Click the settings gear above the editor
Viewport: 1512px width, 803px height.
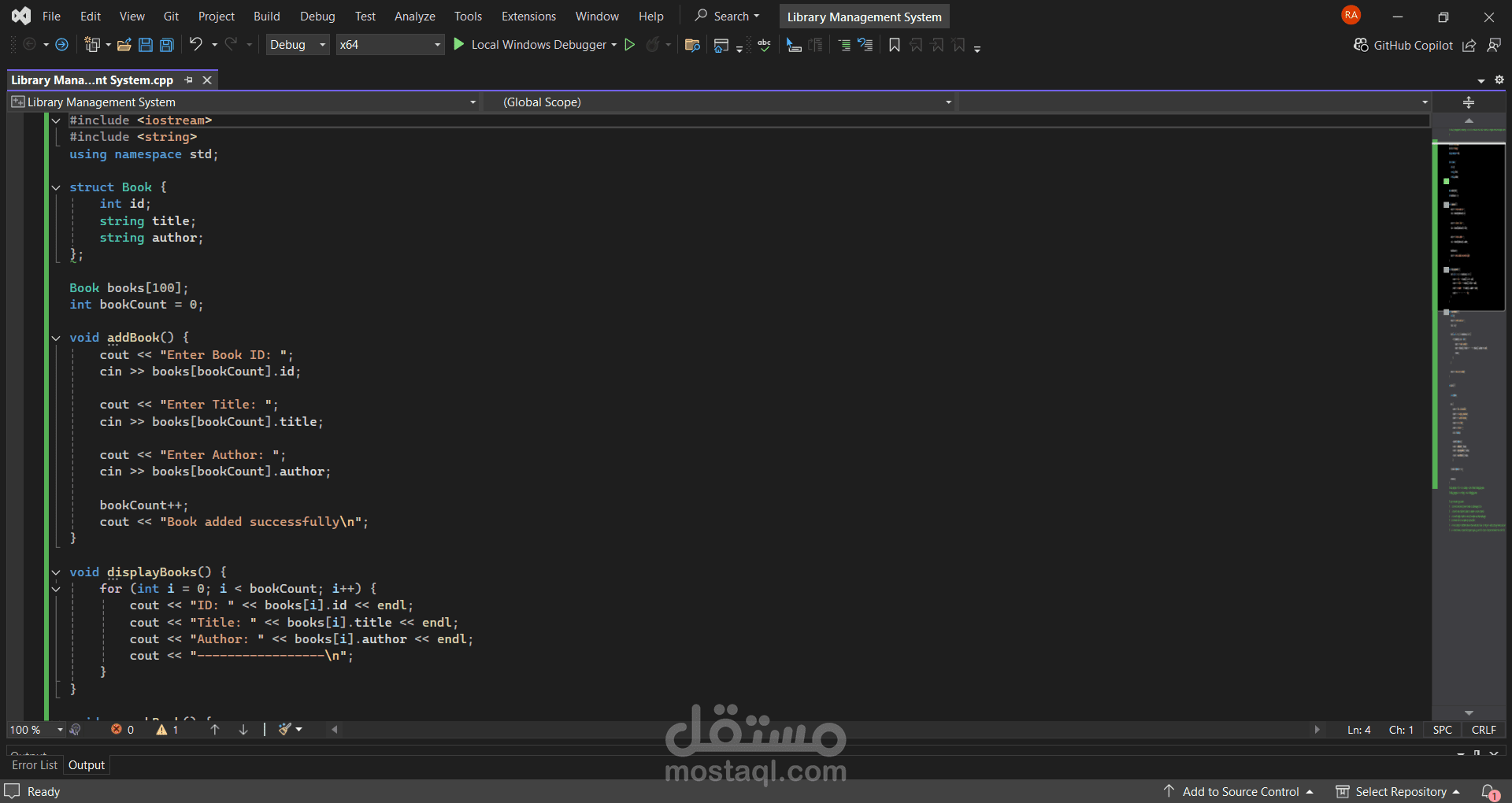click(x=1499, y=80)
